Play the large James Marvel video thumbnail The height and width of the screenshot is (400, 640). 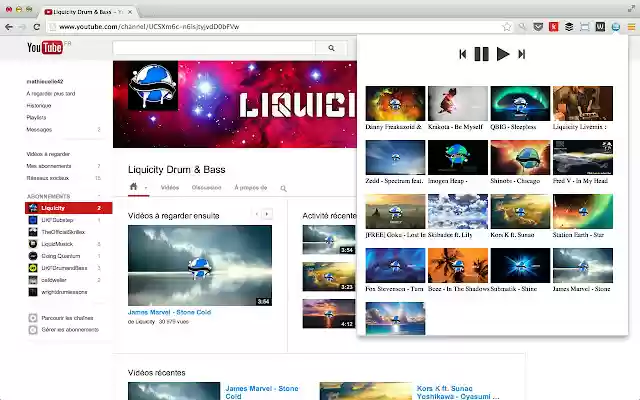click(200, 265)
